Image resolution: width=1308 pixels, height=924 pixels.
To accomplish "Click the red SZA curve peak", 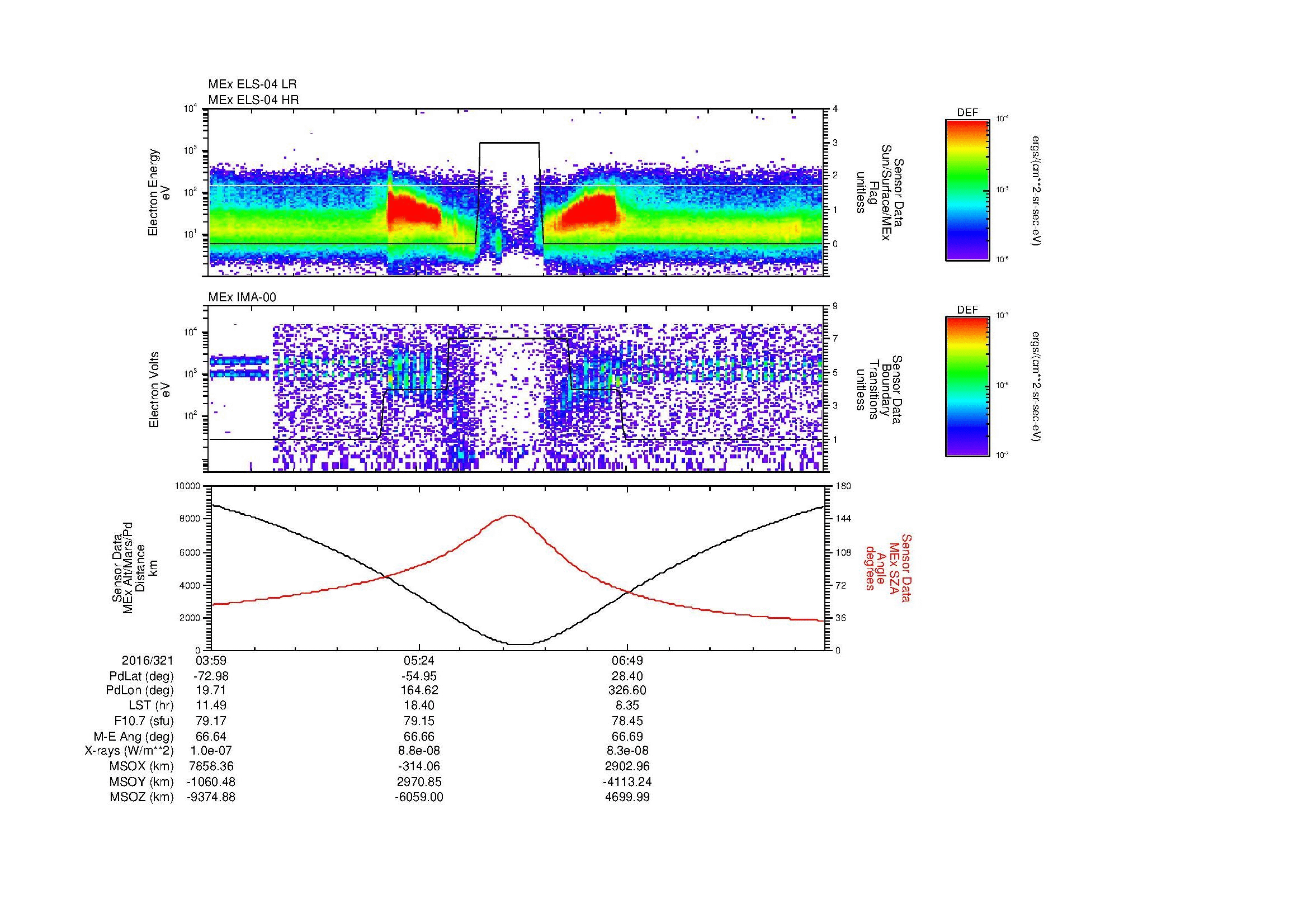I will point(511,515).
